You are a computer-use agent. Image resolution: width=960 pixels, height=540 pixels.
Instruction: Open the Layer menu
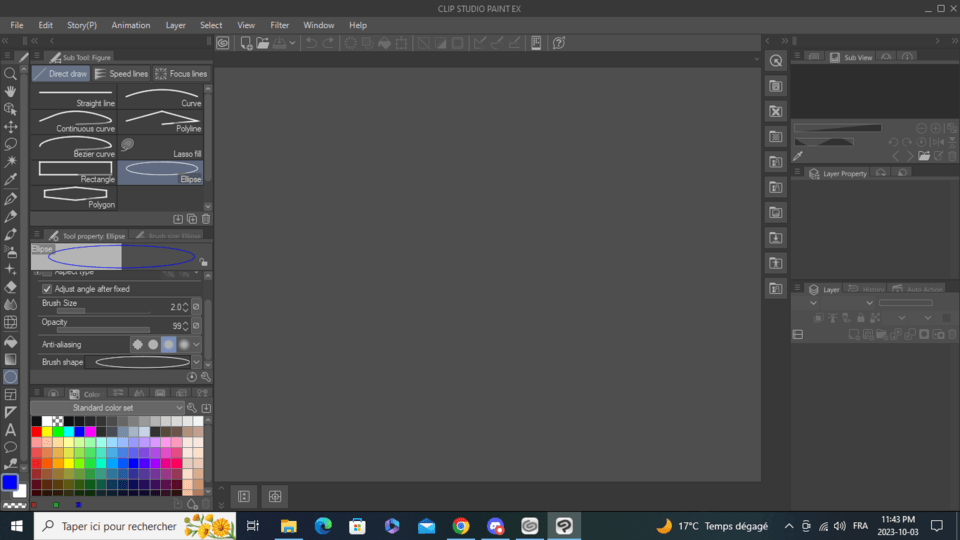click(x=175, y=25)
